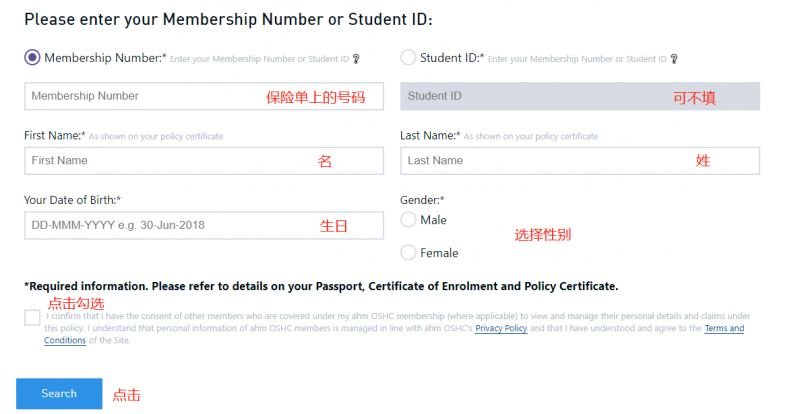The image size is (800, 414).
Task: Select the Membership Number radio button
Action: [x=32, y=58]
